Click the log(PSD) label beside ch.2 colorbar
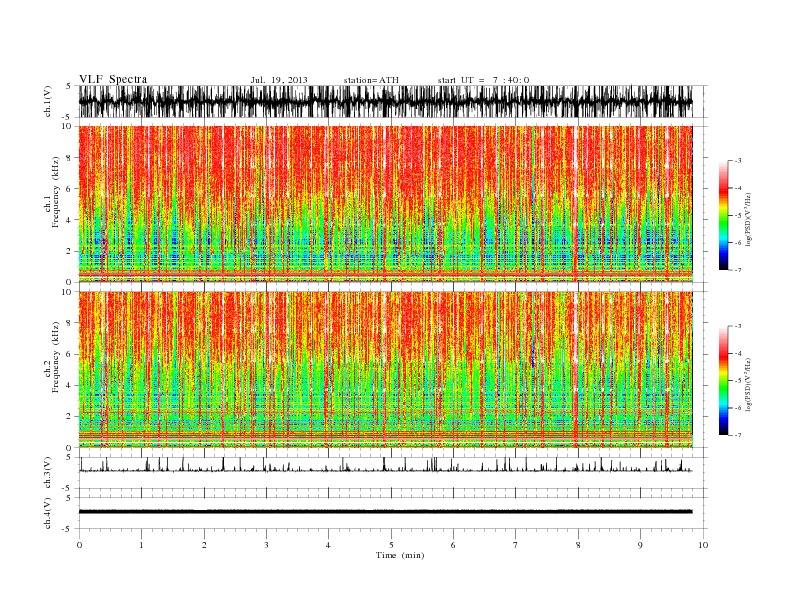Viewport: 792px width, 612px height. [x=748, y=384]
